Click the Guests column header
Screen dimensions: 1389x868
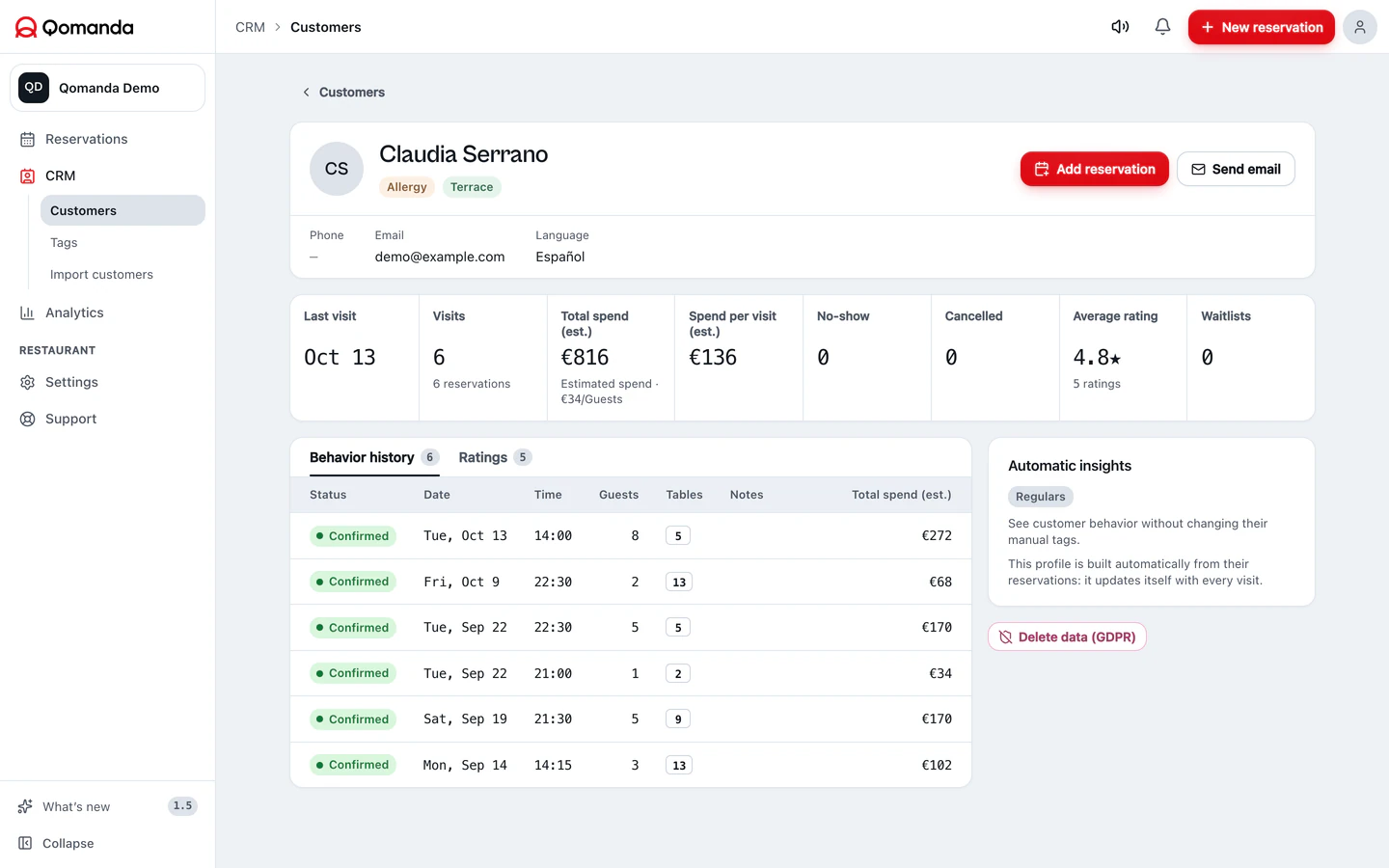tap(618, 495)
